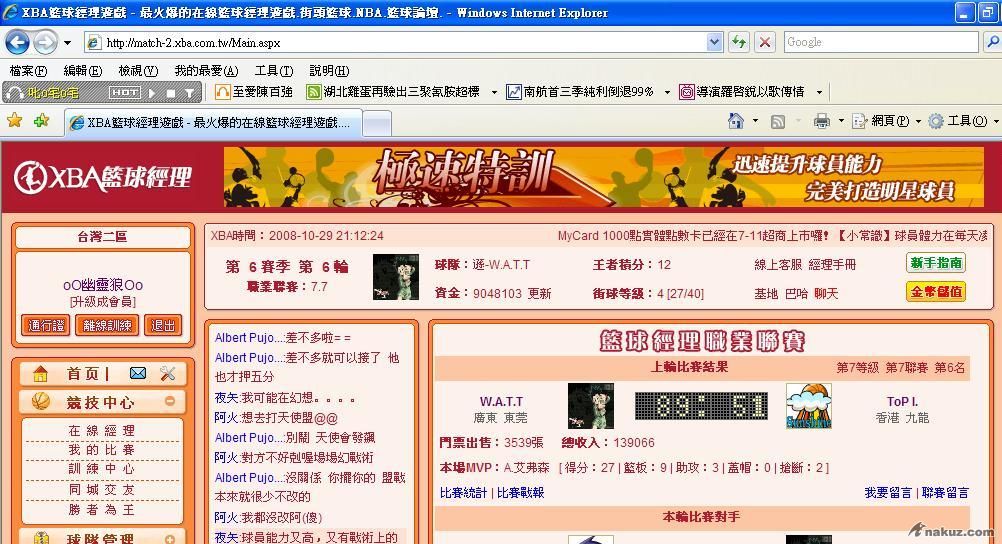
Task: Start search with the magnifier icon
Action: click(x=992, y=42)
